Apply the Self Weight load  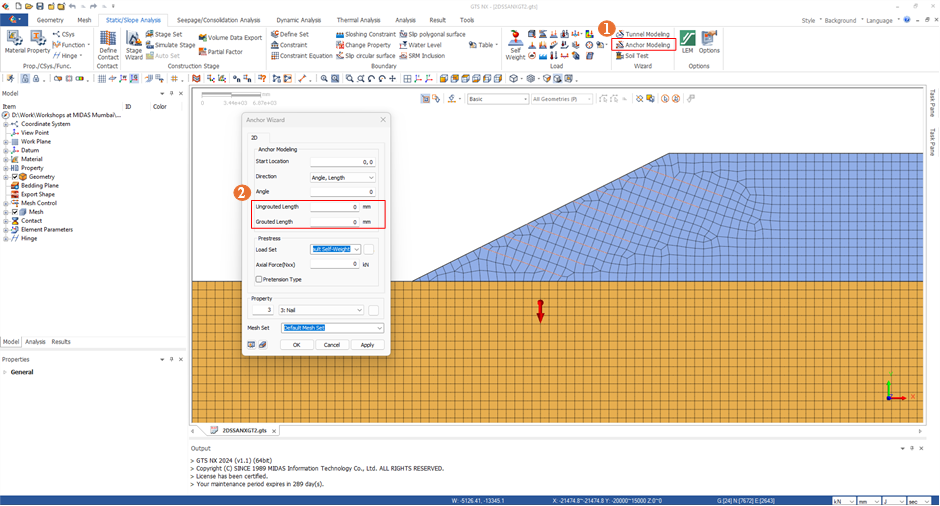tap(515, 46)
